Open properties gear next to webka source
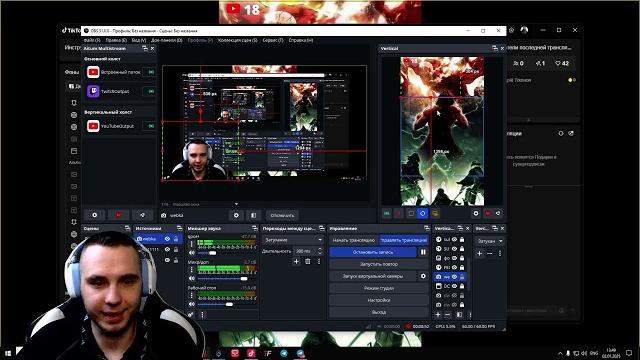 (236, 215)
